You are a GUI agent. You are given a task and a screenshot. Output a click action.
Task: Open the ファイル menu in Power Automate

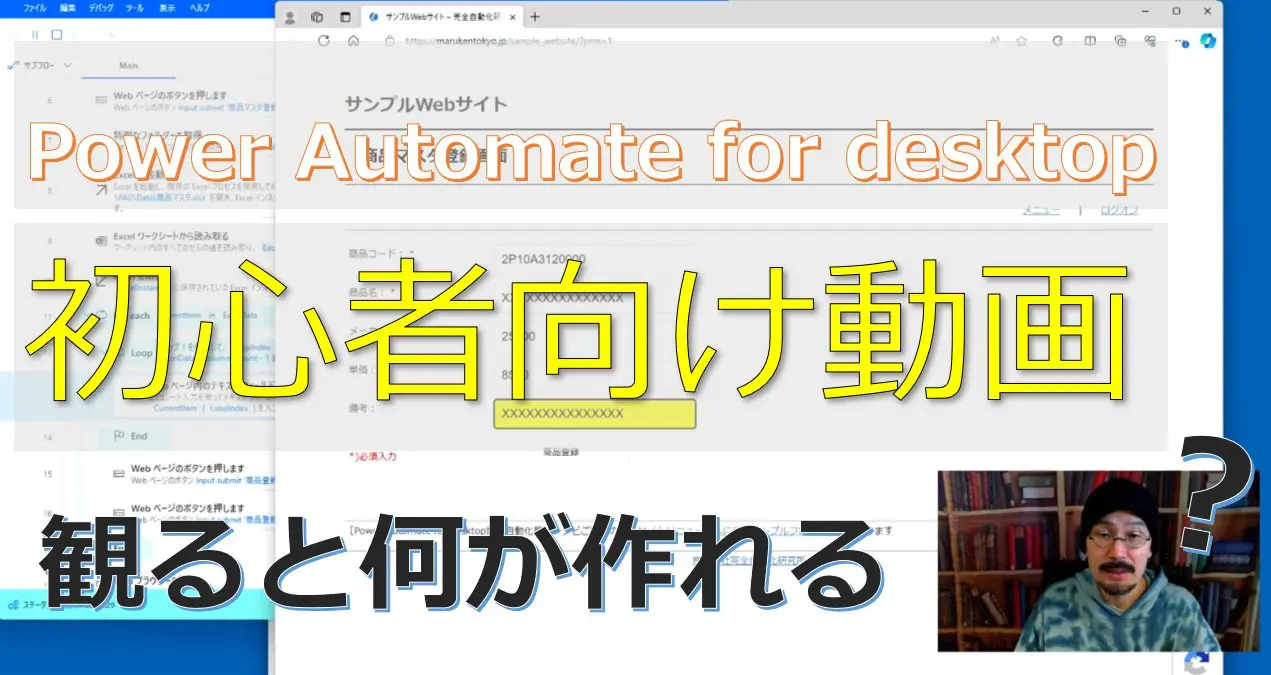[34, 7]
